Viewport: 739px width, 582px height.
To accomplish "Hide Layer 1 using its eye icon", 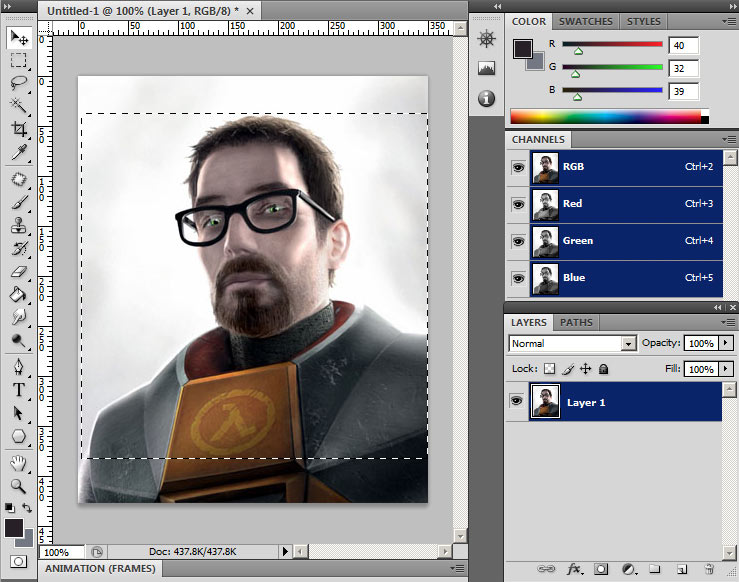I will tap(518, 402).
